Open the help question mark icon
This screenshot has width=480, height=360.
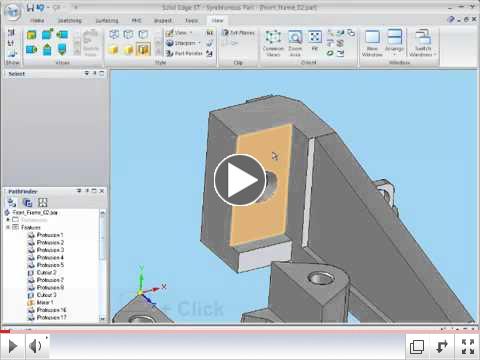coord(451,19)
